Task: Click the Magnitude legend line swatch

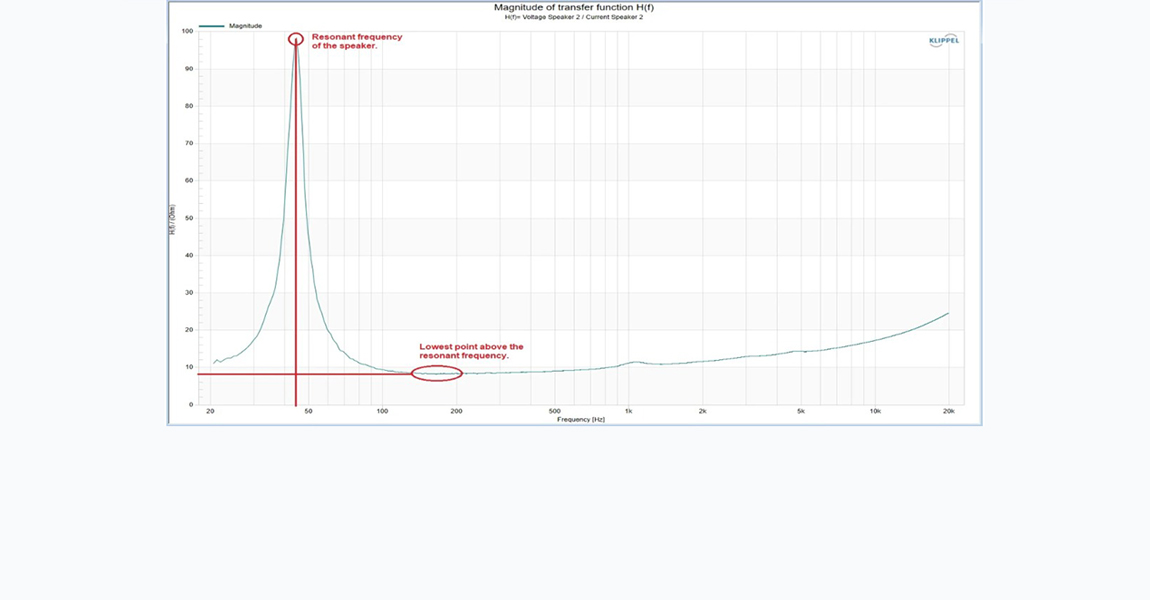Action: (211, 26)
